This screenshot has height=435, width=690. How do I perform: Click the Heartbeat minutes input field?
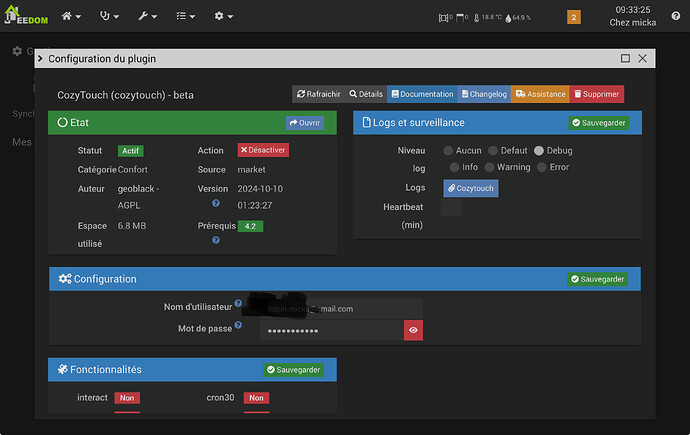coord(451,208)
